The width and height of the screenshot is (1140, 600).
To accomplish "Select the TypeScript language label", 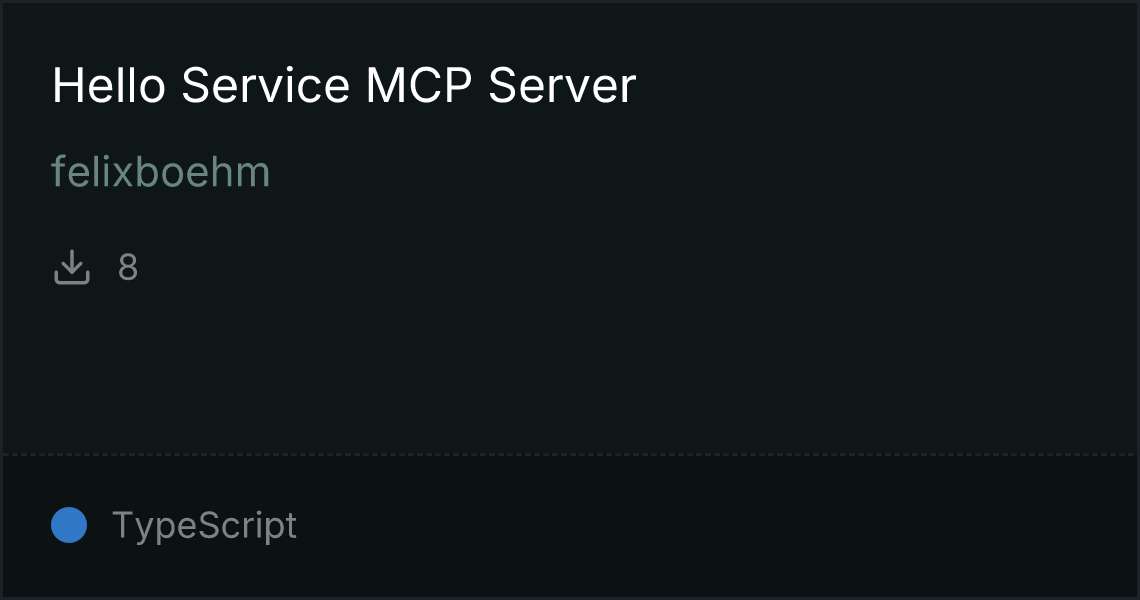I will [x=204, y=525].
